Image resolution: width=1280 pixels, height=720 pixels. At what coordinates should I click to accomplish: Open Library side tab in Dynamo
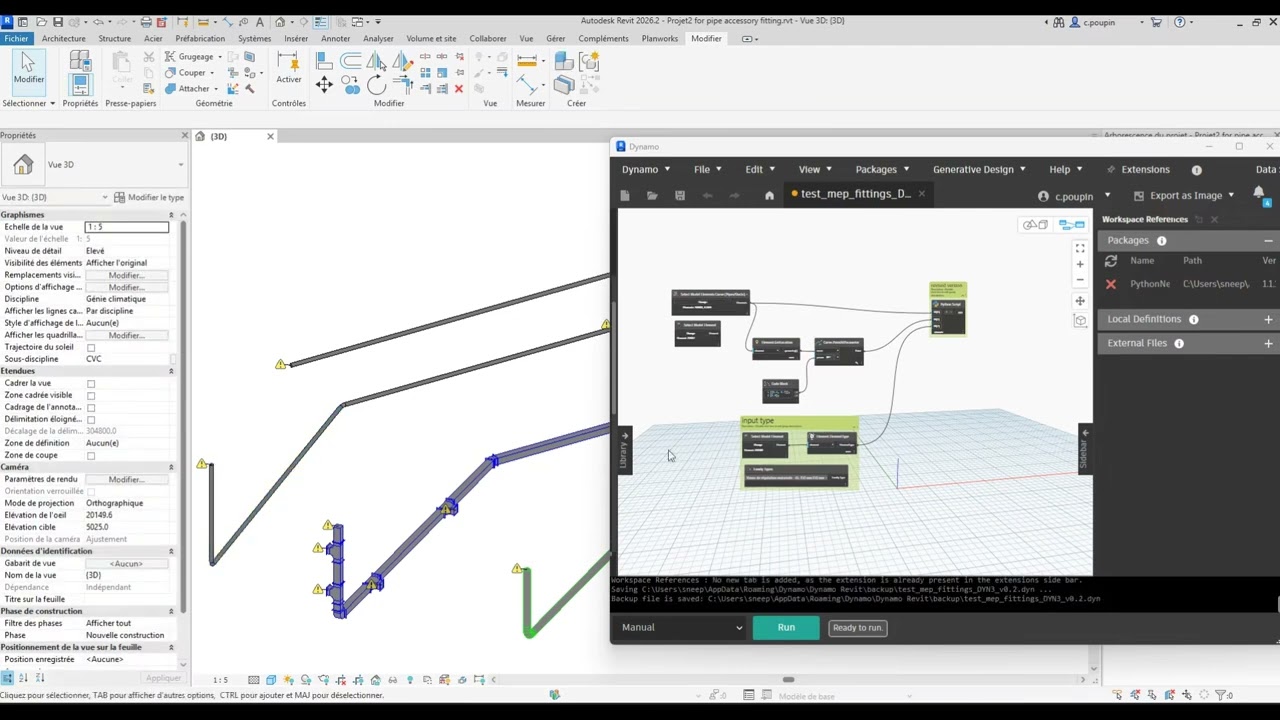(624, 451)
